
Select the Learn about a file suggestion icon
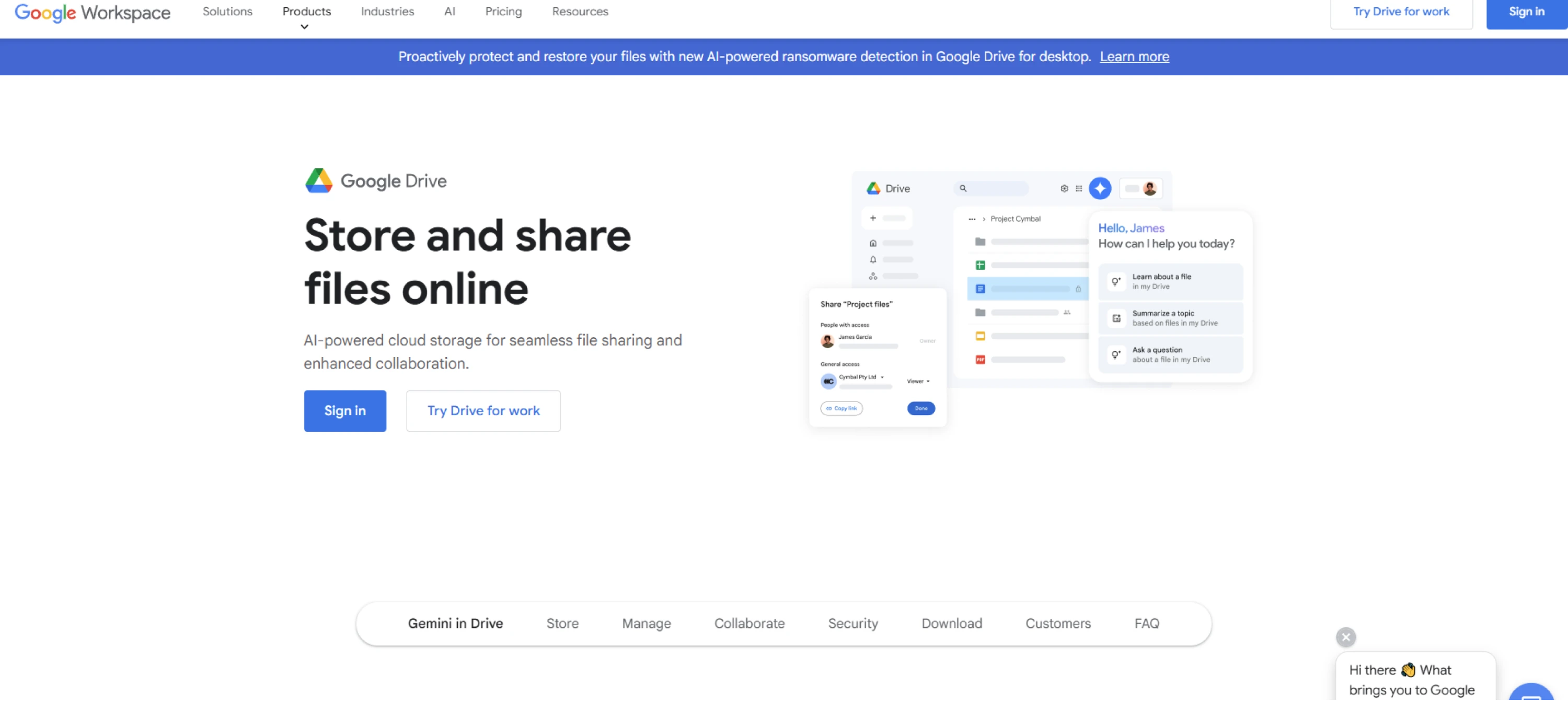pos(1116,281)
